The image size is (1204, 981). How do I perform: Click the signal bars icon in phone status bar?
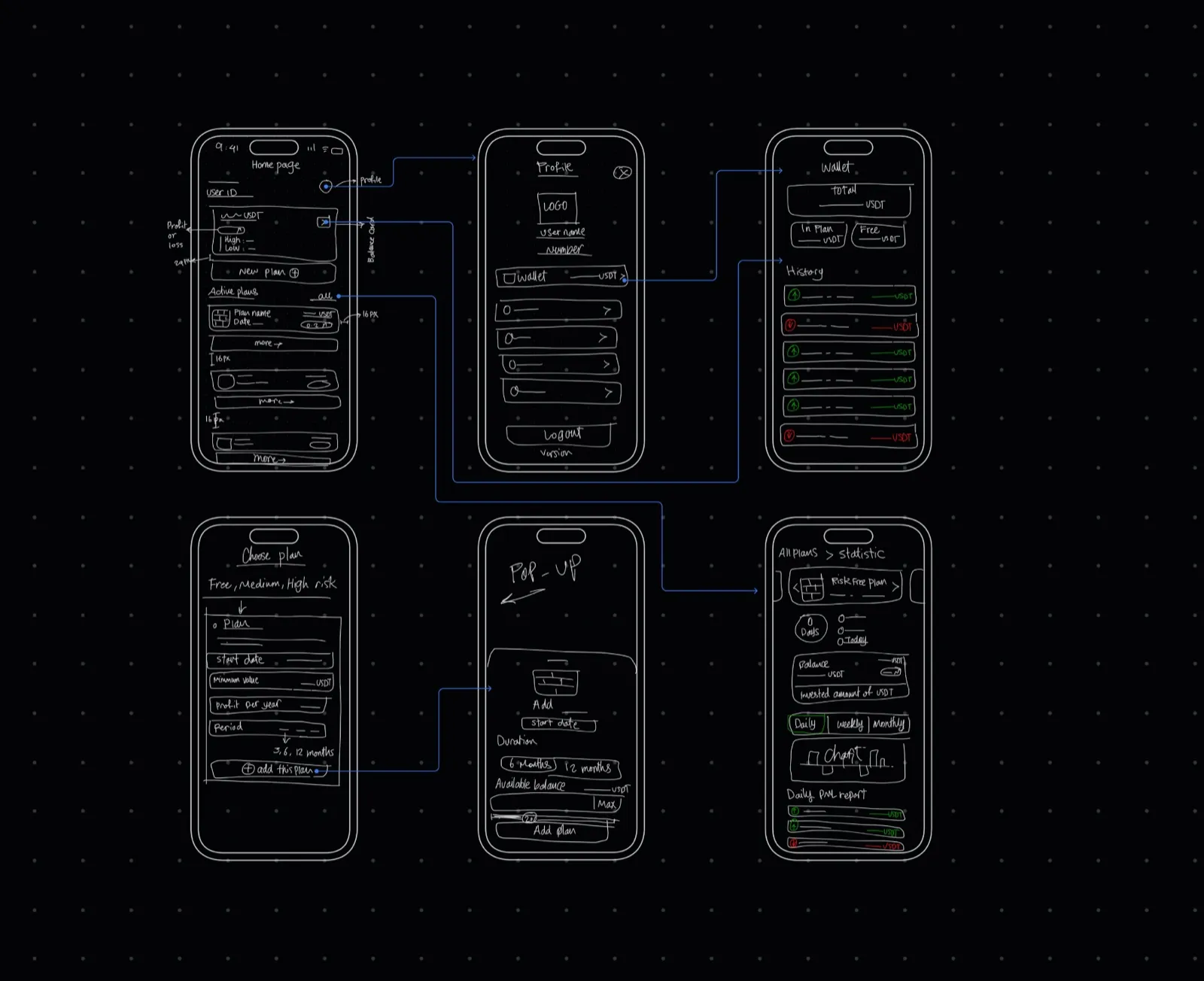click(x=311, y=148)
